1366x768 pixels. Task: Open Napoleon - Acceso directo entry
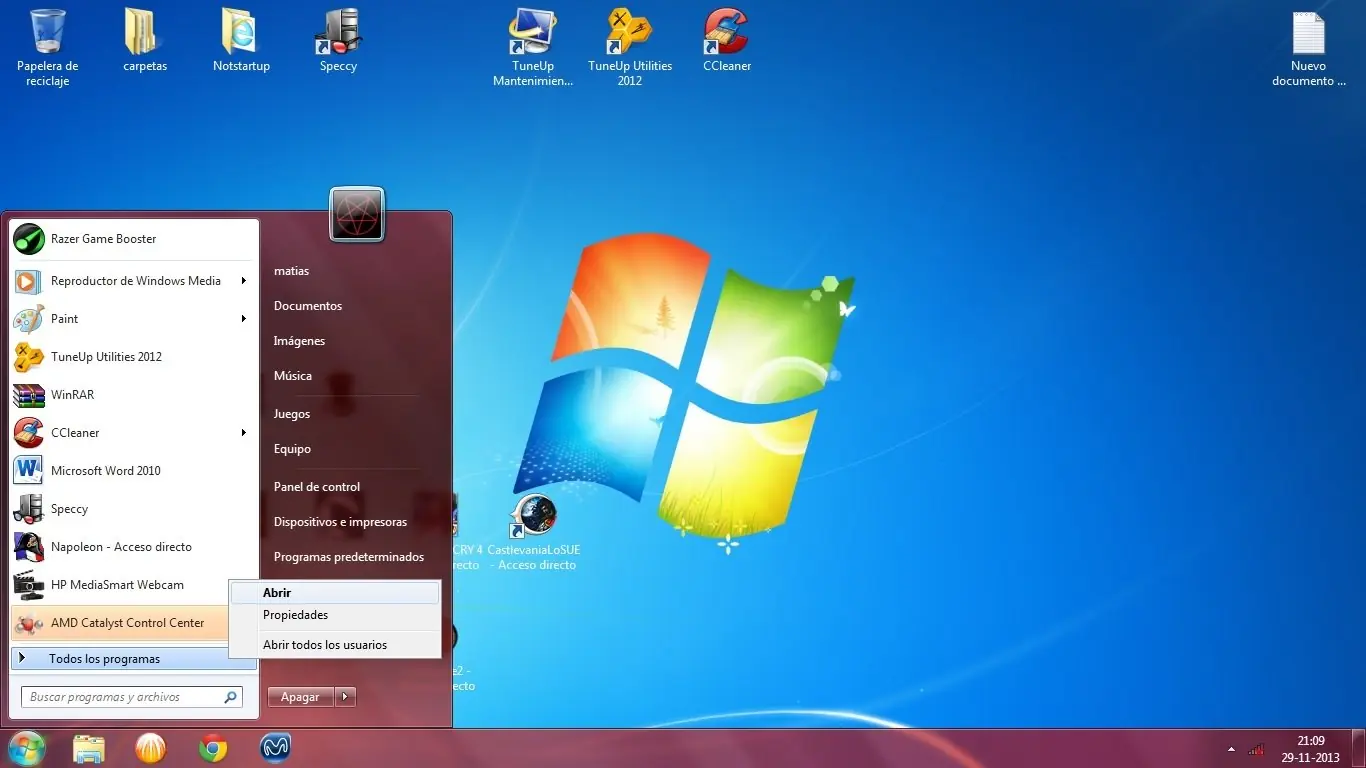point(134,547)
